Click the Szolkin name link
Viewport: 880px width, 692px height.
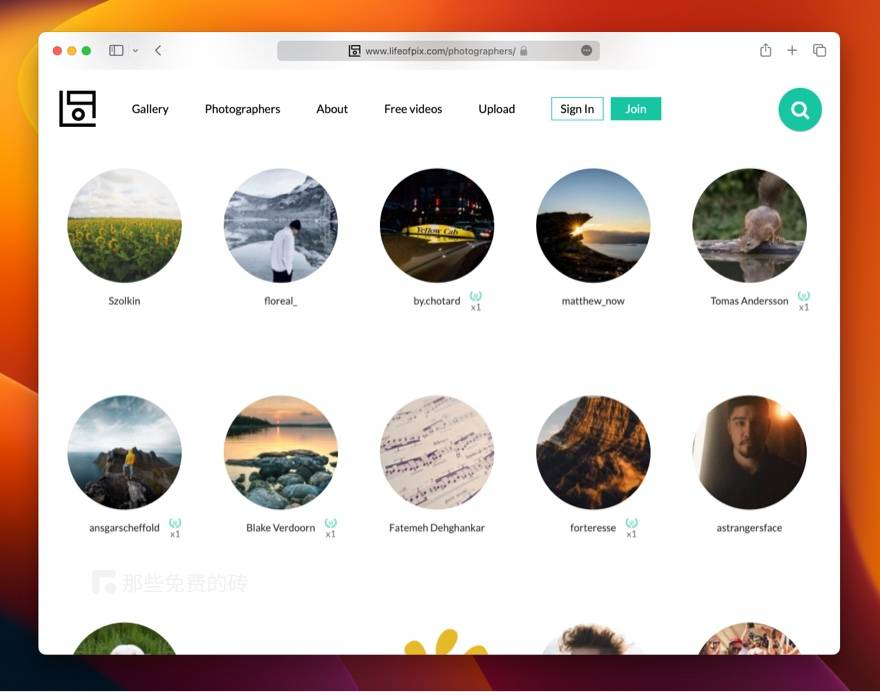click(125, 301)
